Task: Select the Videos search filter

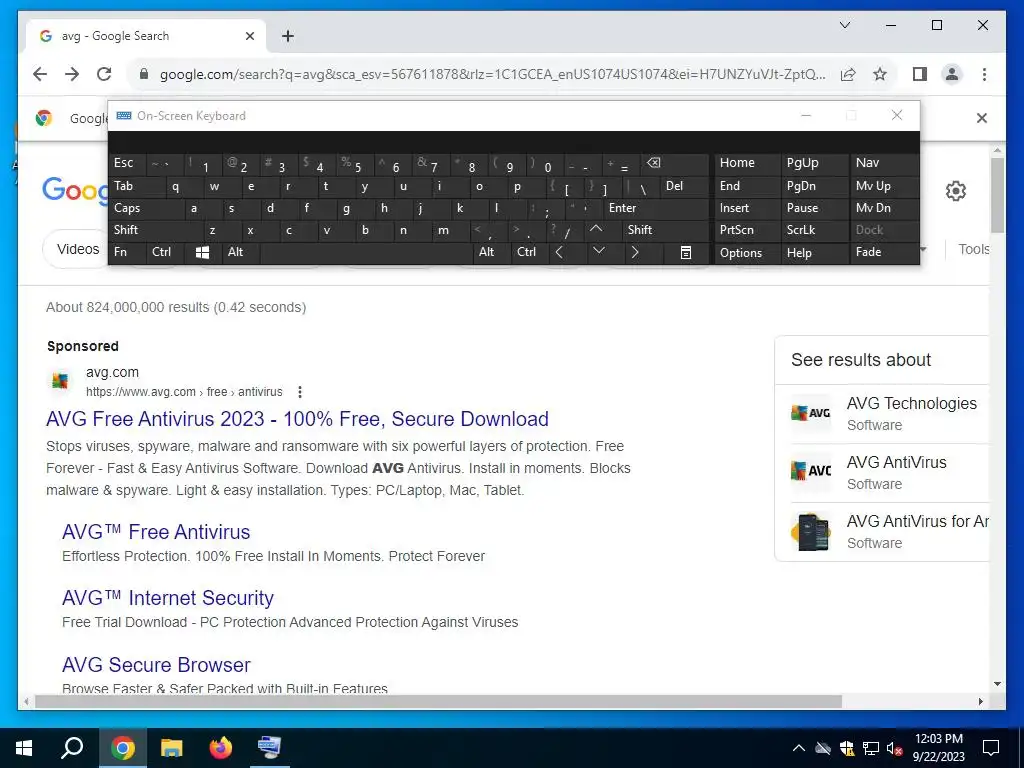Action: (78, 249)
